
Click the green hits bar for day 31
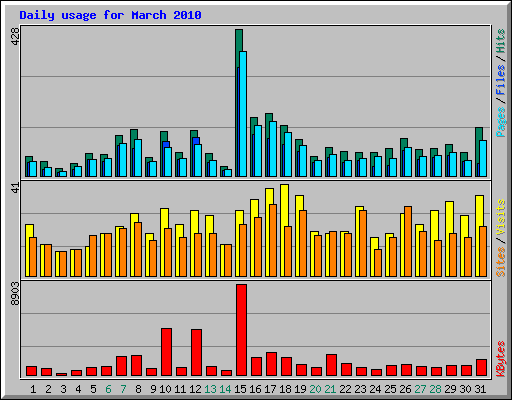(x=479, y=133)
